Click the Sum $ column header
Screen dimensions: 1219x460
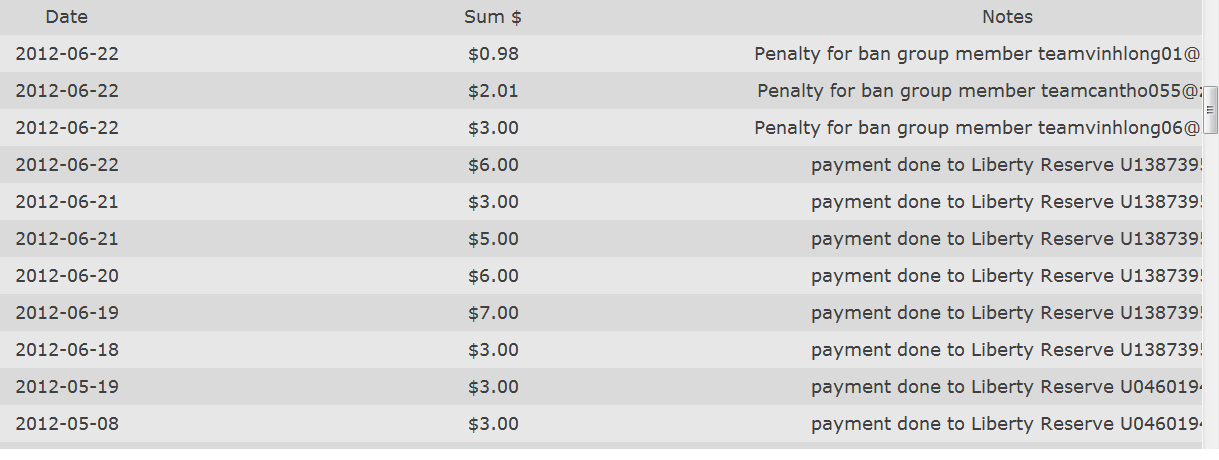click(493, 17)
